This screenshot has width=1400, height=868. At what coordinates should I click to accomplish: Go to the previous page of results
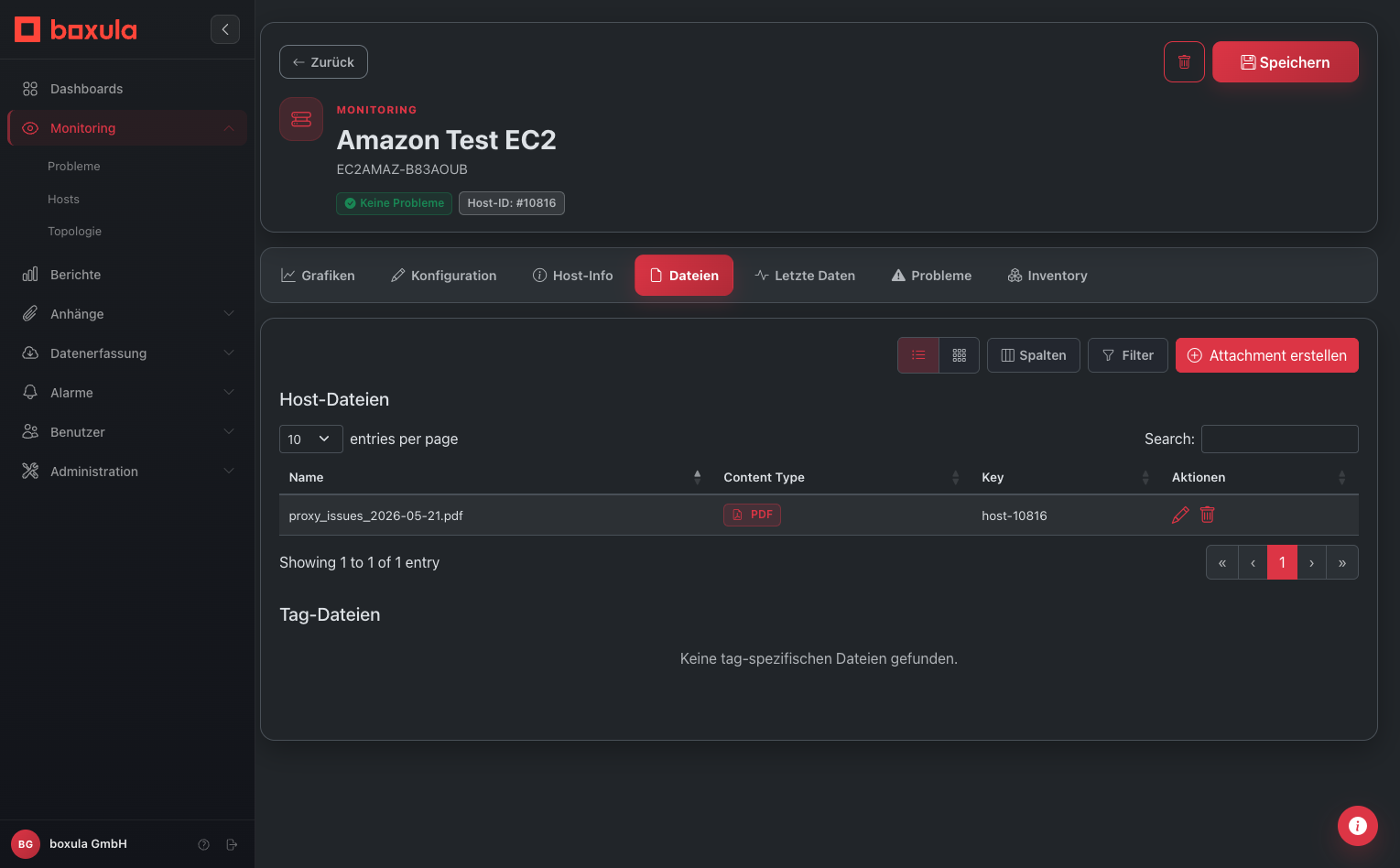[x=1253, y=563]
